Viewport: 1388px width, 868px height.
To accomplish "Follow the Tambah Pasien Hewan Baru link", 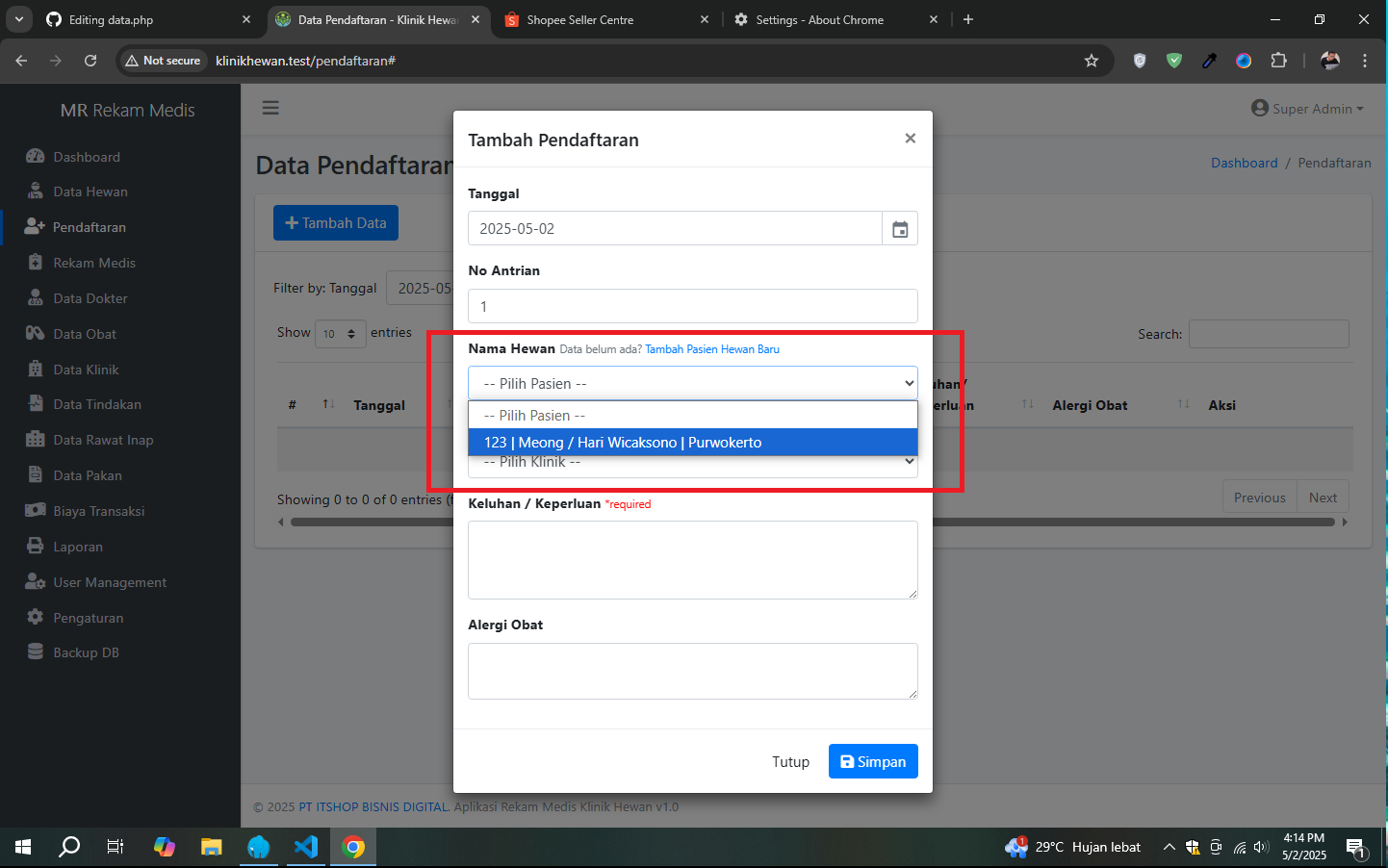I will [711, 349].
